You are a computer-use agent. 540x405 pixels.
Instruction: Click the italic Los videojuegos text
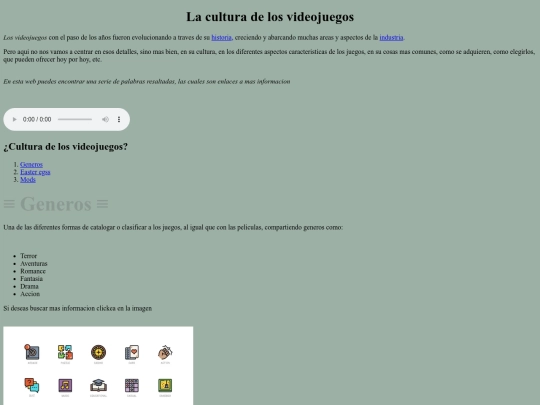[x=25, y=37]
